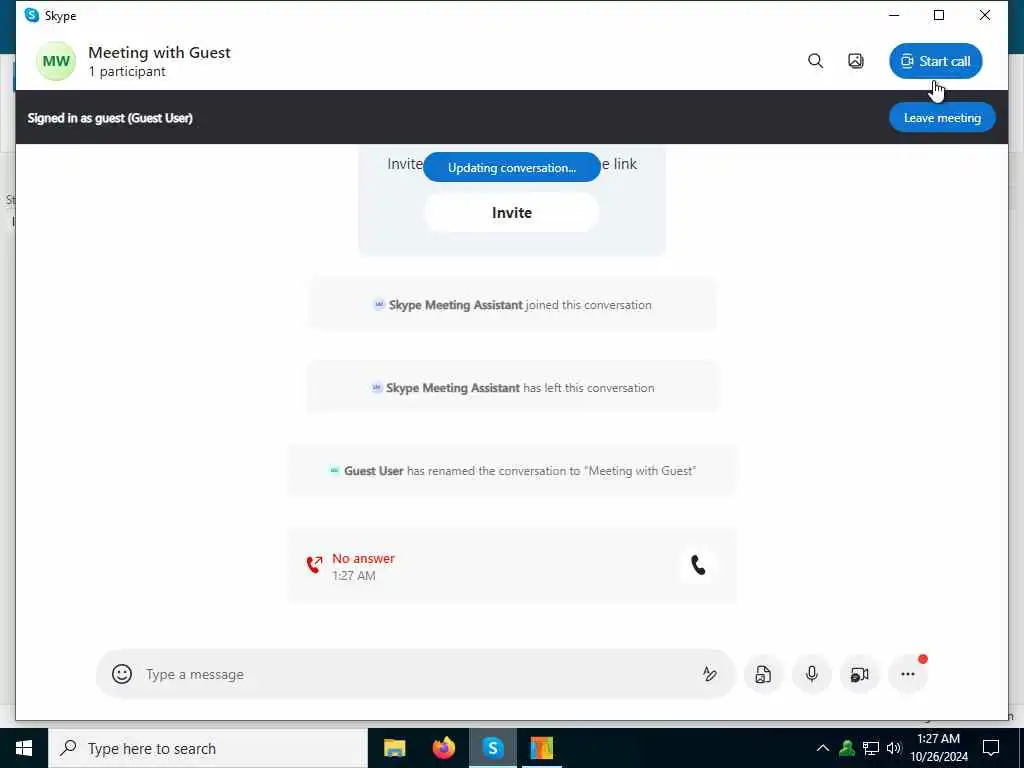Open File Explorer from the taskbar
1024x768 pixels.
(394, 748)
